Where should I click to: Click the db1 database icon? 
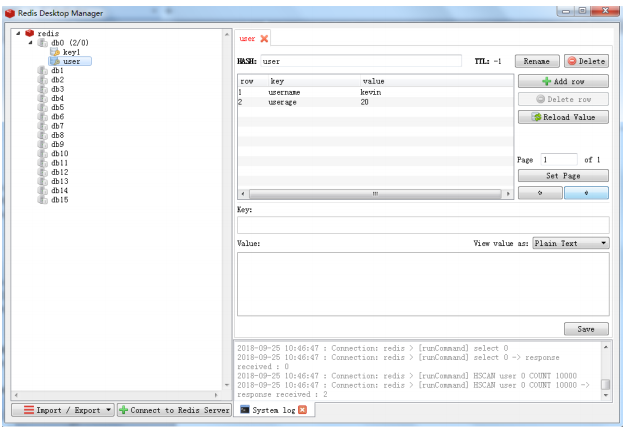coord(43,70)
